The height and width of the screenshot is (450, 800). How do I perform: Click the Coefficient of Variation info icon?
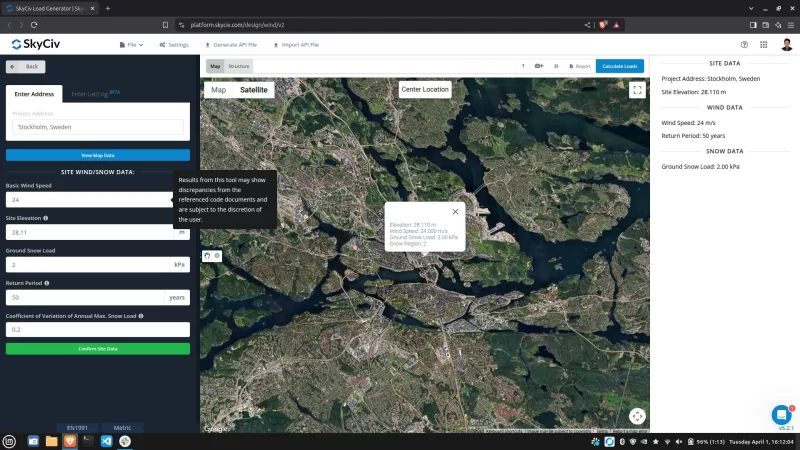click(141, 316)
